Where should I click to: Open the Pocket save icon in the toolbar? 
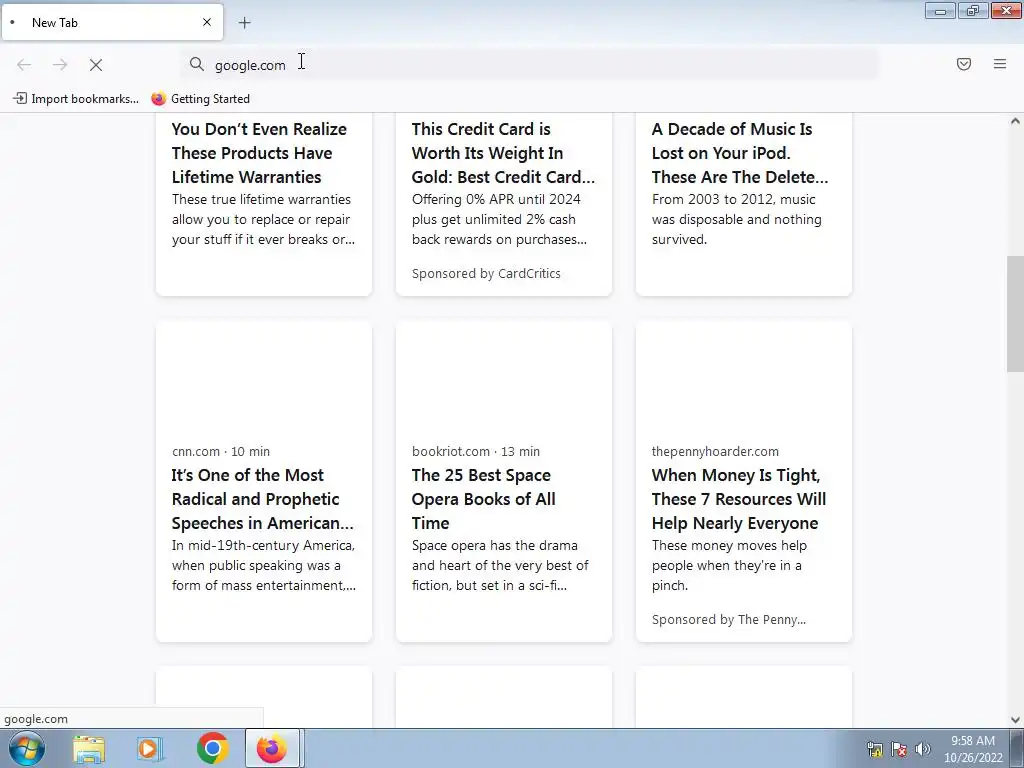click(964, 64)
